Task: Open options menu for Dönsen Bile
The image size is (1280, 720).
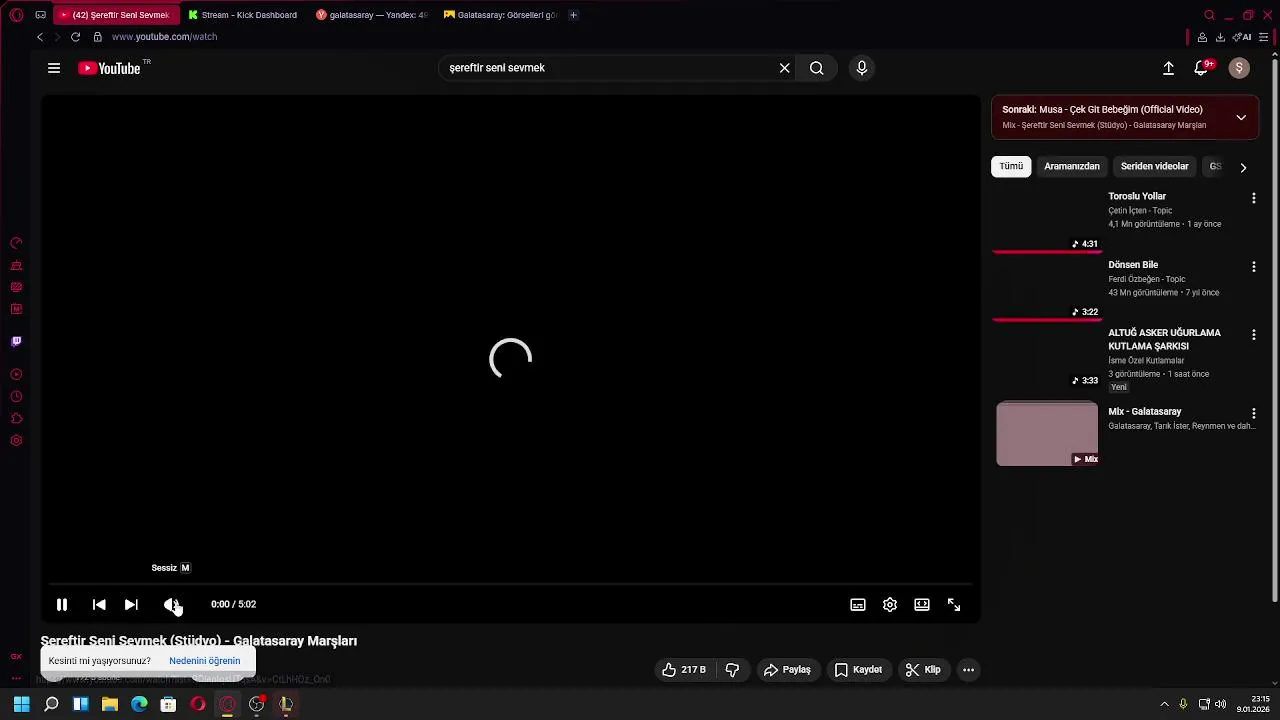Action: point(1253,267)
